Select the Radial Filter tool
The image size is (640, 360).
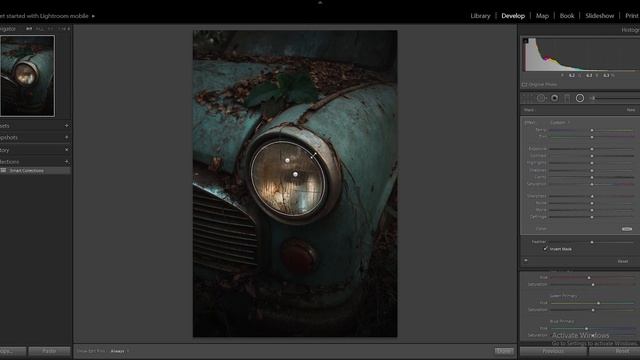pos(580,98)
